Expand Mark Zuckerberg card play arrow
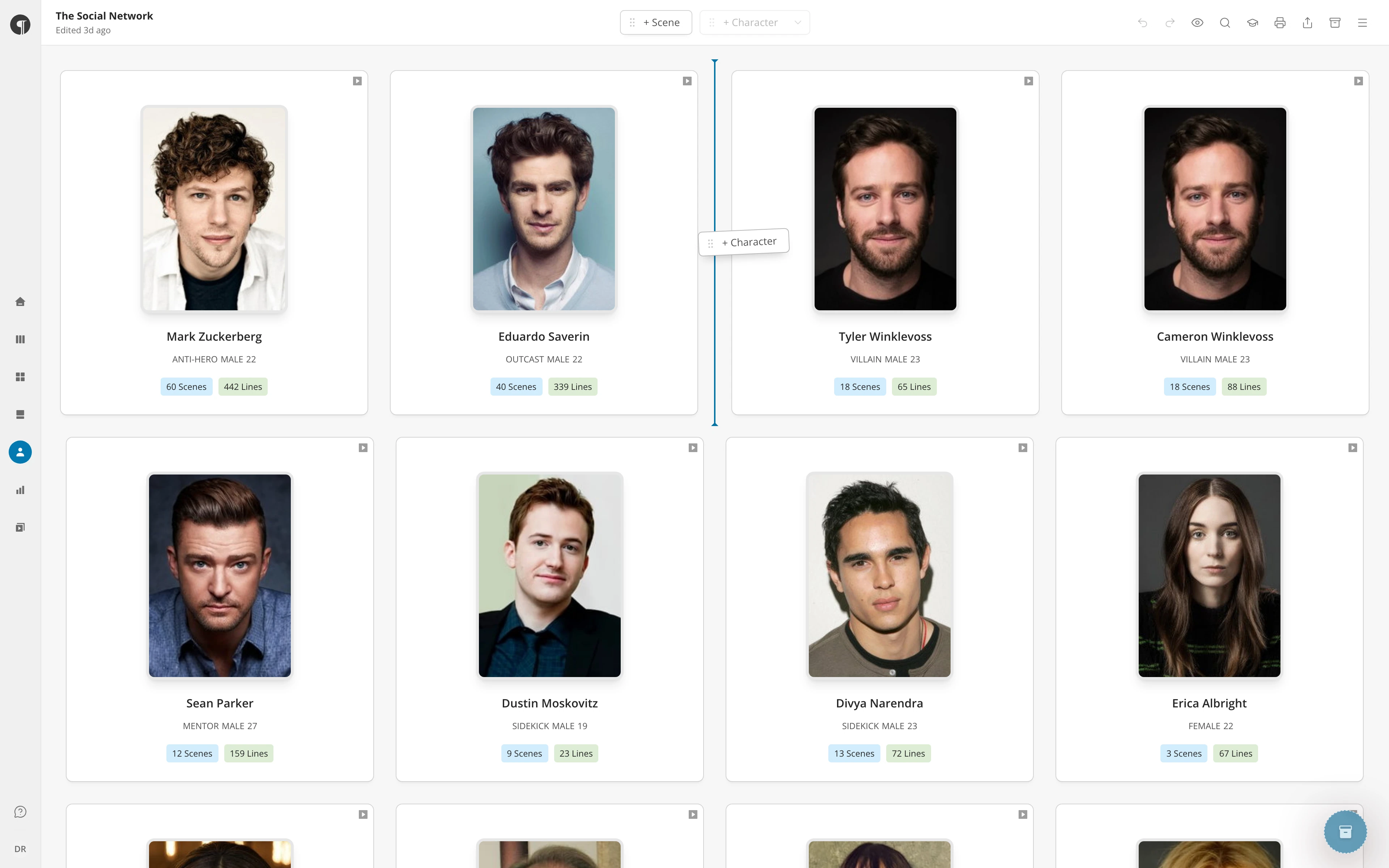 tap(357, 81)
